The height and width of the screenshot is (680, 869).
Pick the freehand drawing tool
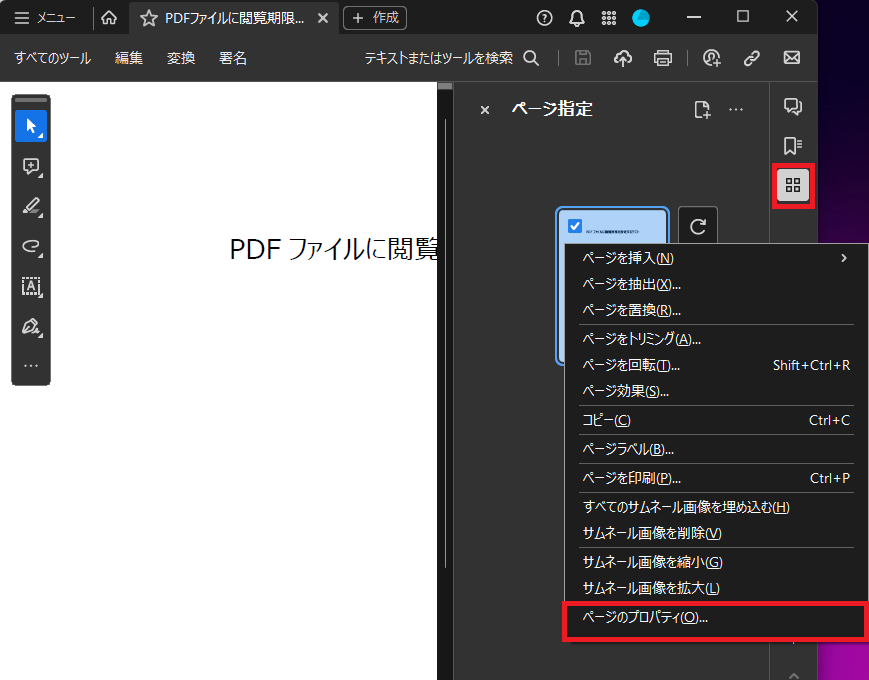pyautogui.click(x=31, y=247)
